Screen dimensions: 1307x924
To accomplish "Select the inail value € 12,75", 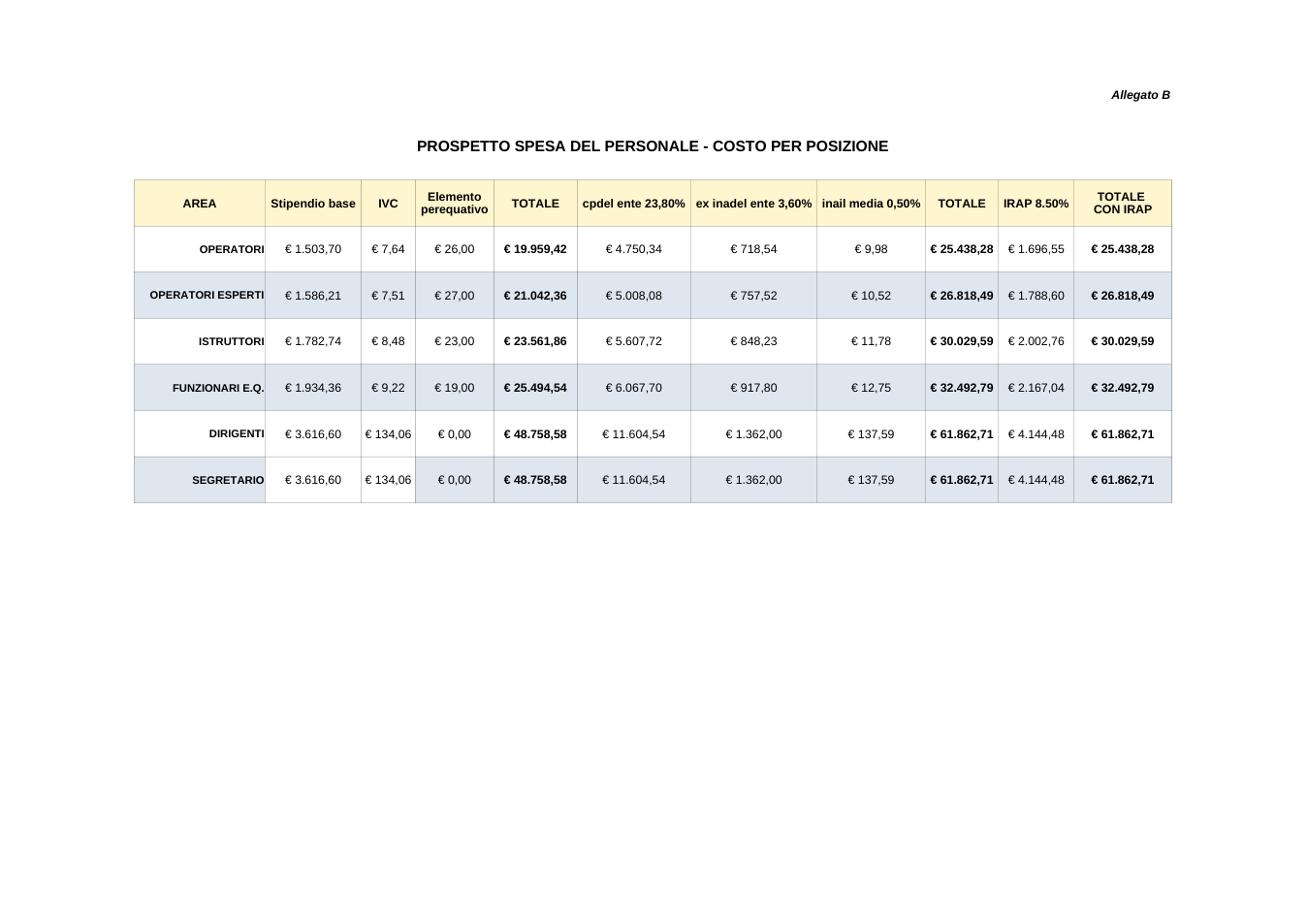I will coord(871,388).
